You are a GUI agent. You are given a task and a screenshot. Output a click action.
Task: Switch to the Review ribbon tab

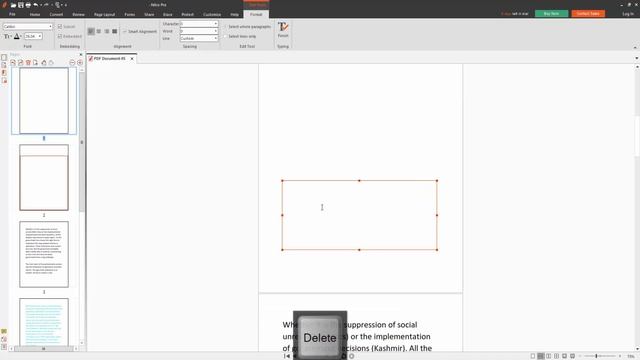78,14
